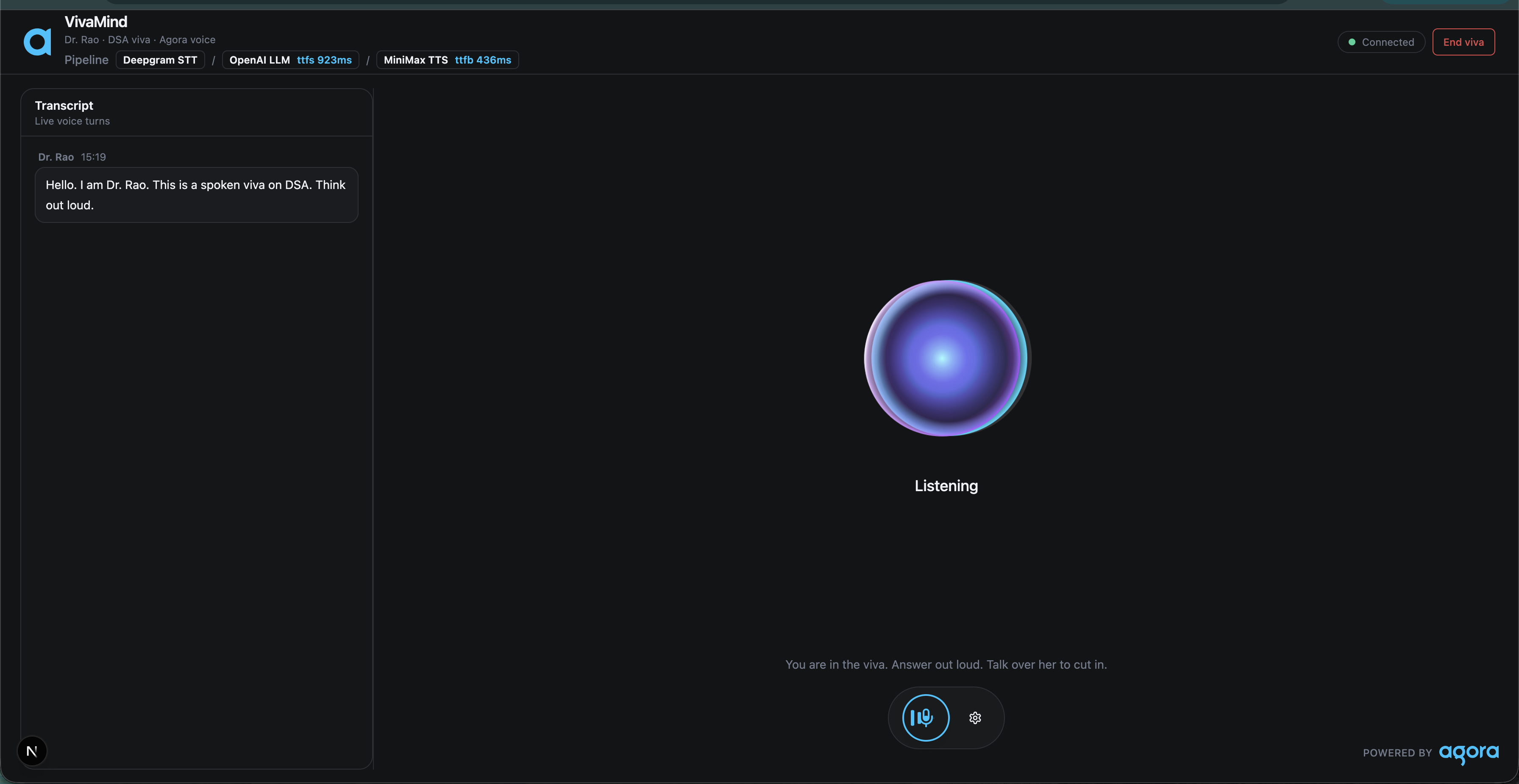This screenshot has height=784, width=1519.
Task: Select the Deepgram STT pipeline chip
Action: click(160, 59)
